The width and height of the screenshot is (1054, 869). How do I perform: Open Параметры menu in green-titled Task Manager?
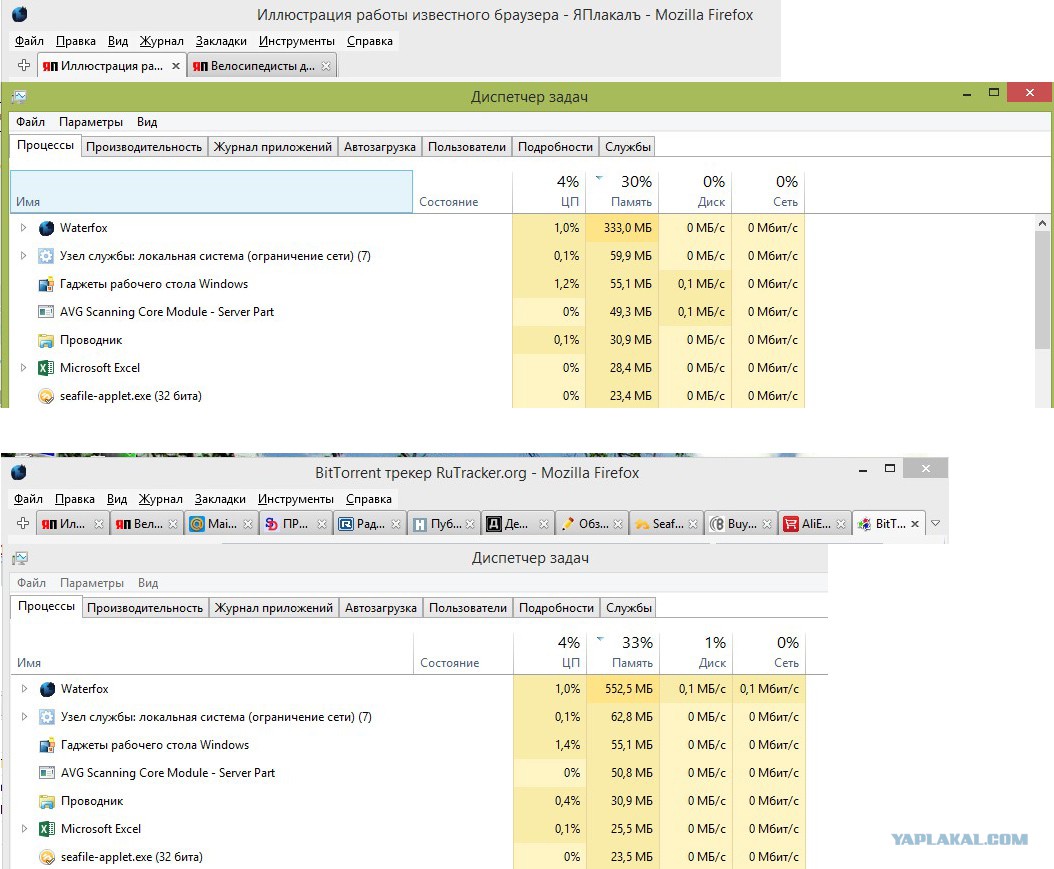pos(91,122)
